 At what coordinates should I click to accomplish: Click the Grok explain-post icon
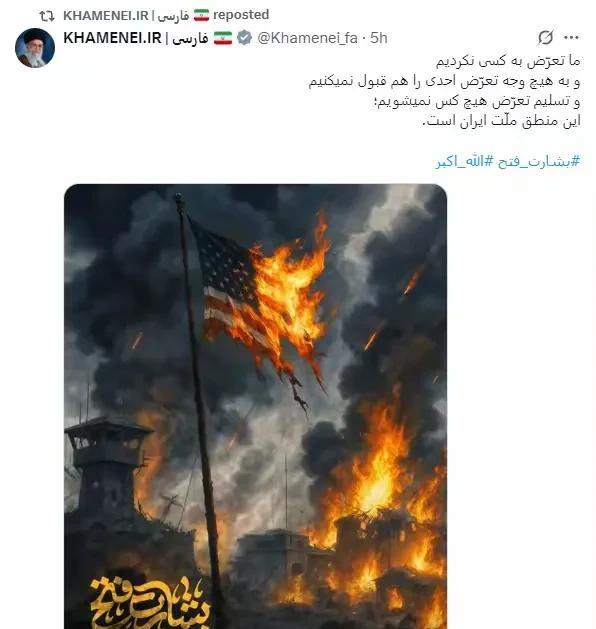click(x=545, y=38)
